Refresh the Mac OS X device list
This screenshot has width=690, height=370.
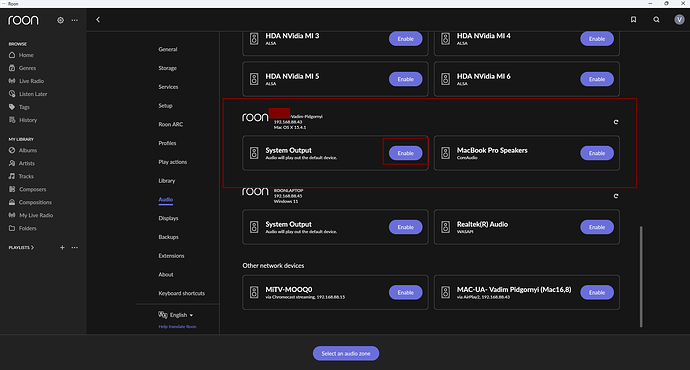point(616,122)
